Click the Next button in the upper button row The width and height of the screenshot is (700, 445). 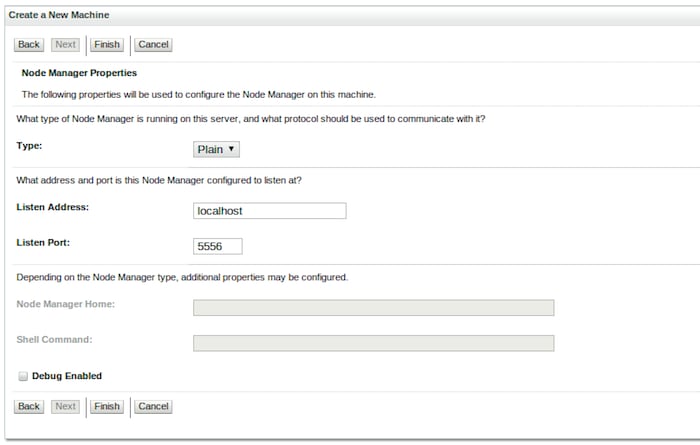pos(65,44)
